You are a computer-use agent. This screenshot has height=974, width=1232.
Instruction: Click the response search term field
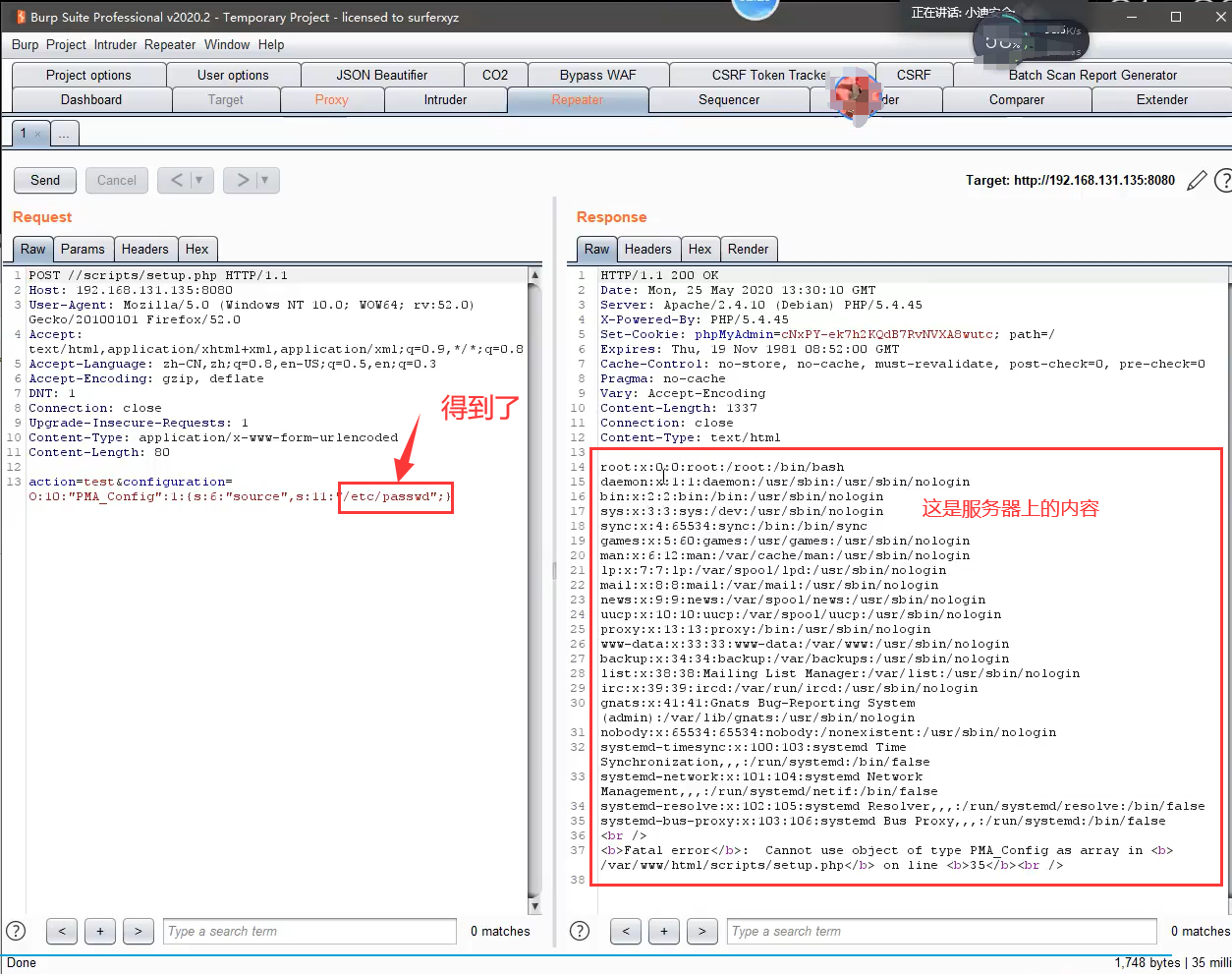click(942, 931)
